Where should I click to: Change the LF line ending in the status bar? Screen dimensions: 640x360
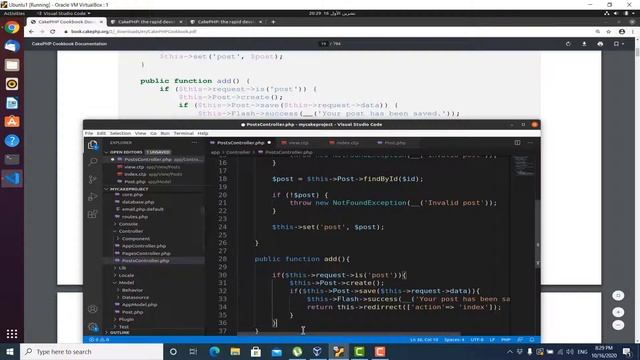pyautogui.click(x=492, y=340)
